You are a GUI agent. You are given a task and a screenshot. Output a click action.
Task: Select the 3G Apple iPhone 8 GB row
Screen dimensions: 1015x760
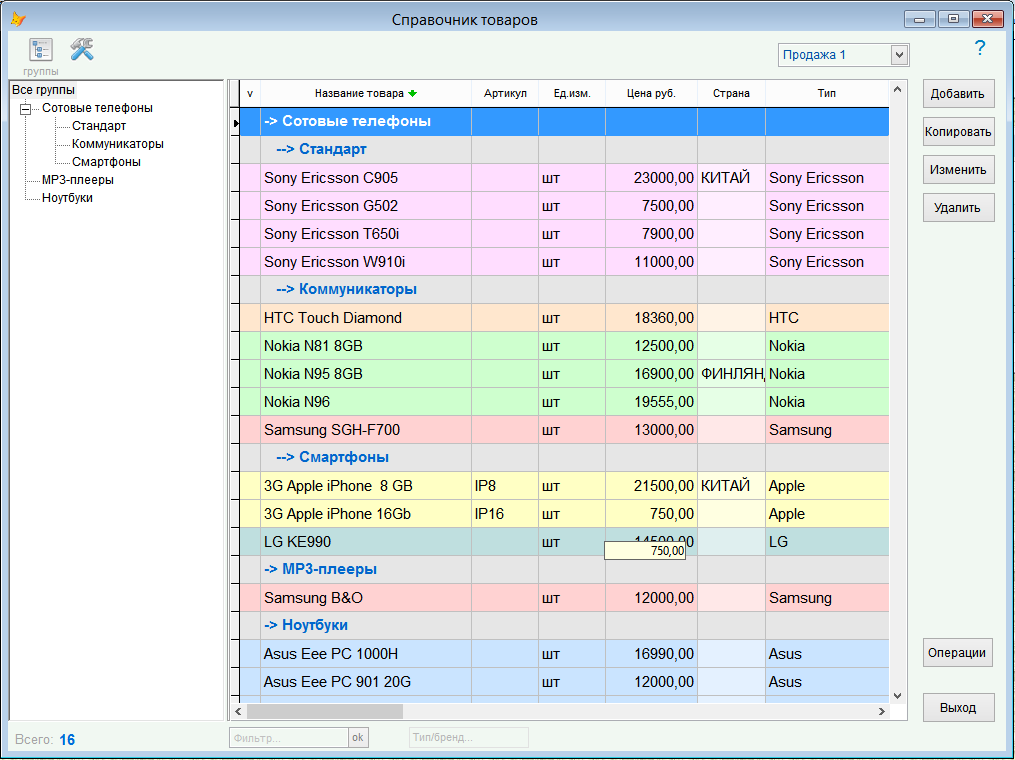click(x=564, y=486)
